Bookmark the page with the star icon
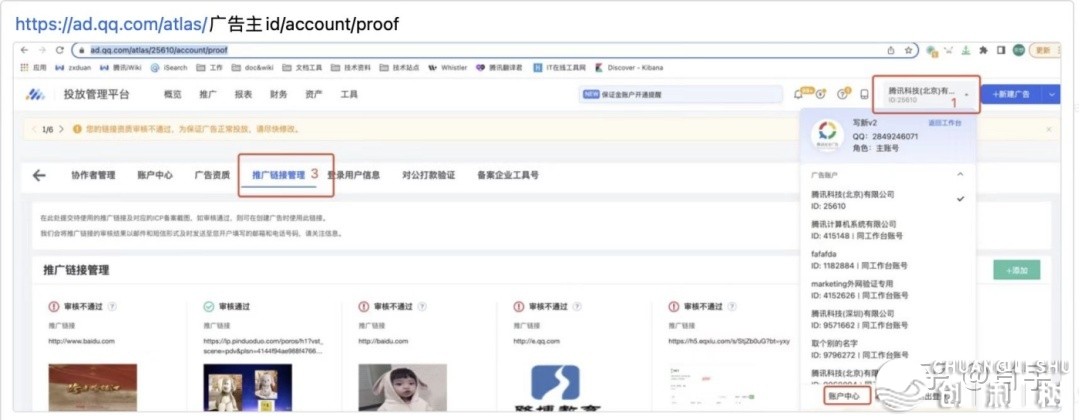Viewport: 1080px width, 420px height. (908, 50)
